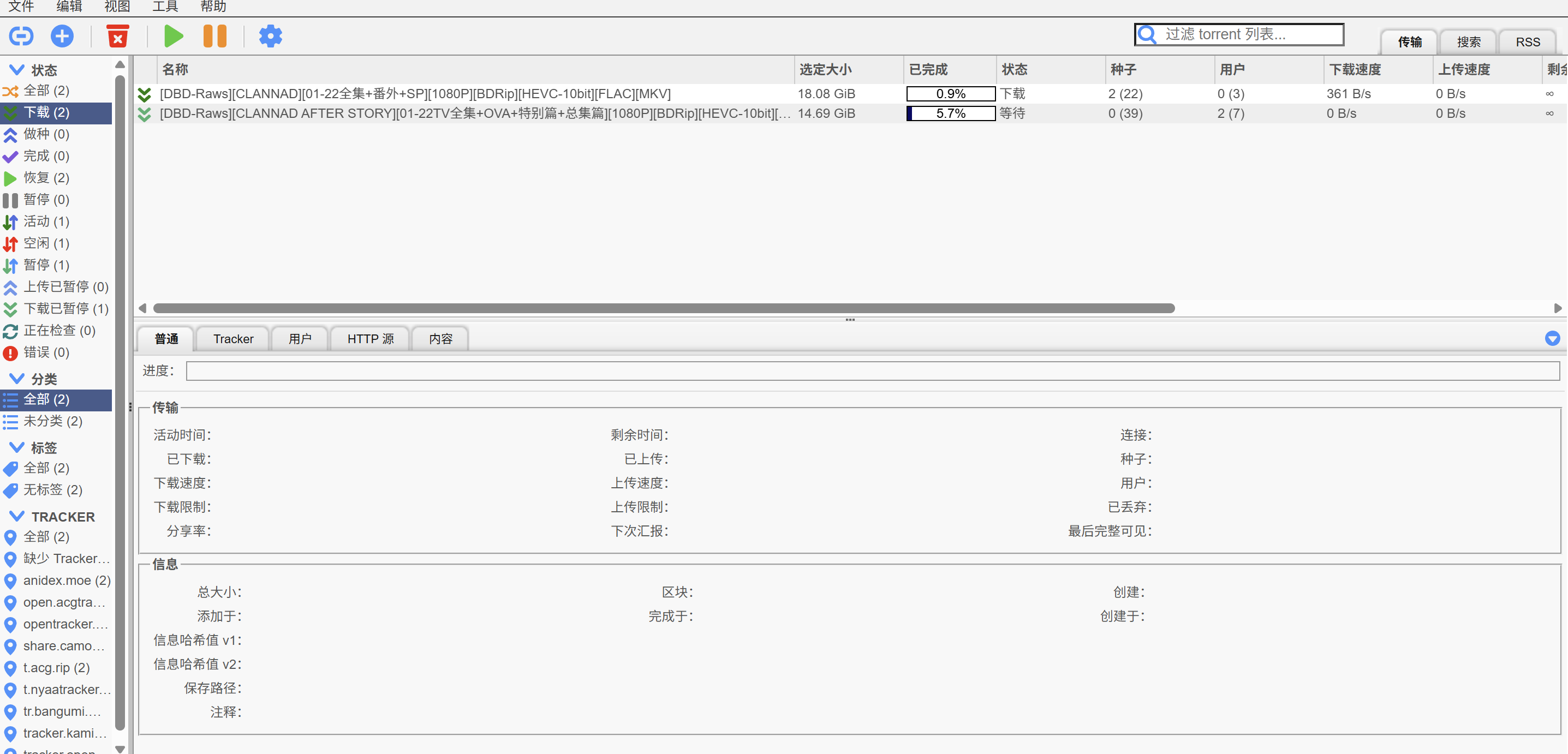This screenshot has height=754, width=1568.
Task: Open the blue gear options icon
Action: 270,36
